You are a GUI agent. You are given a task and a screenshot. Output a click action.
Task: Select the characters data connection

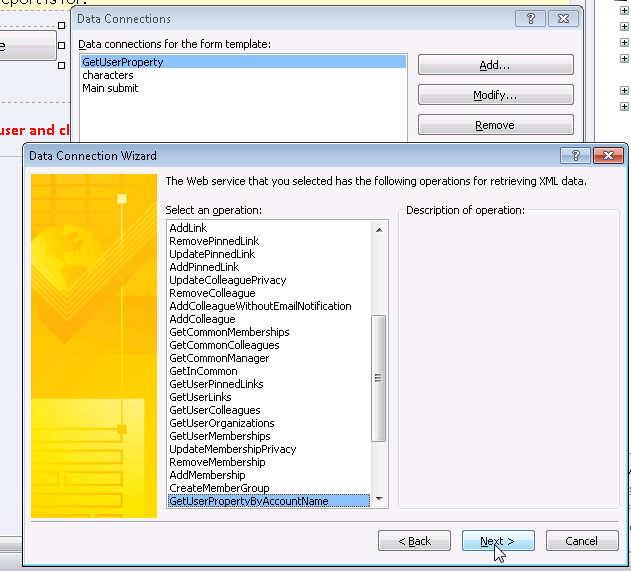(108, 75)
